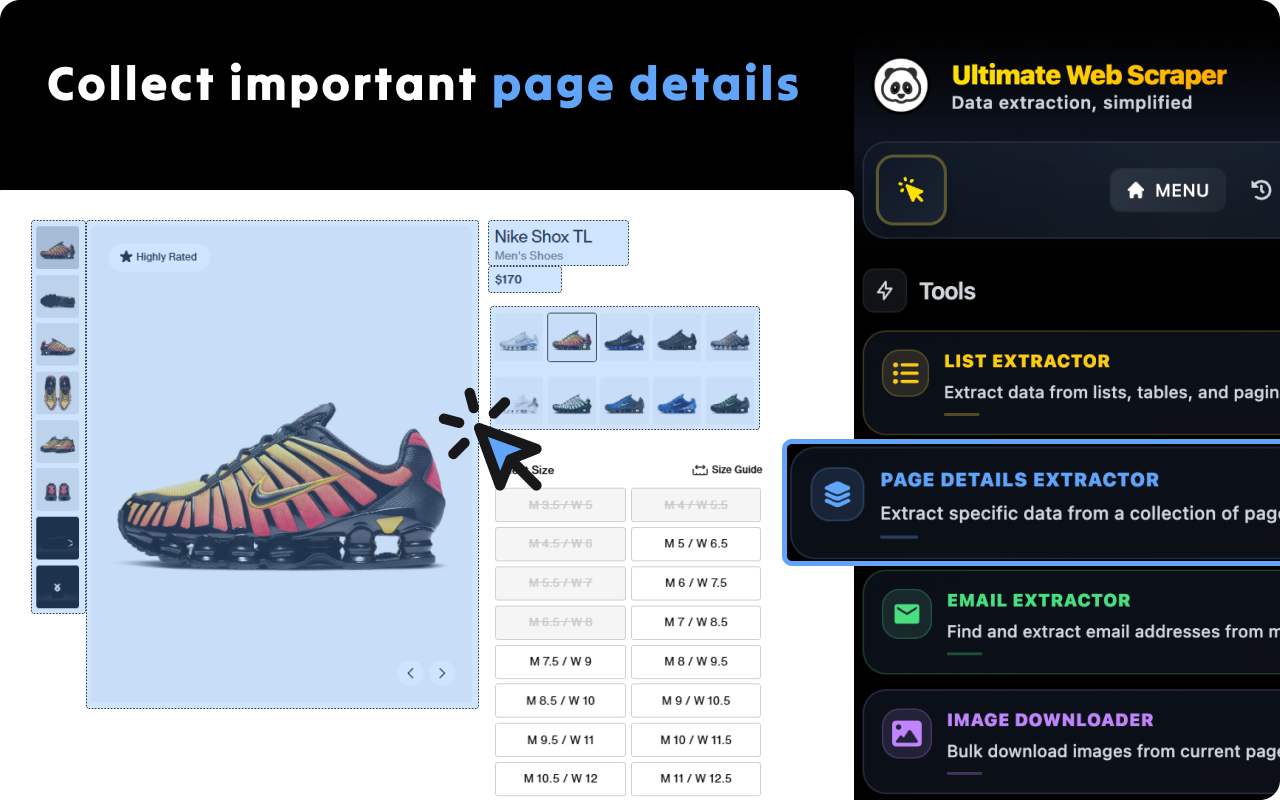Click the next image chevron arrow

click(442, 673)
